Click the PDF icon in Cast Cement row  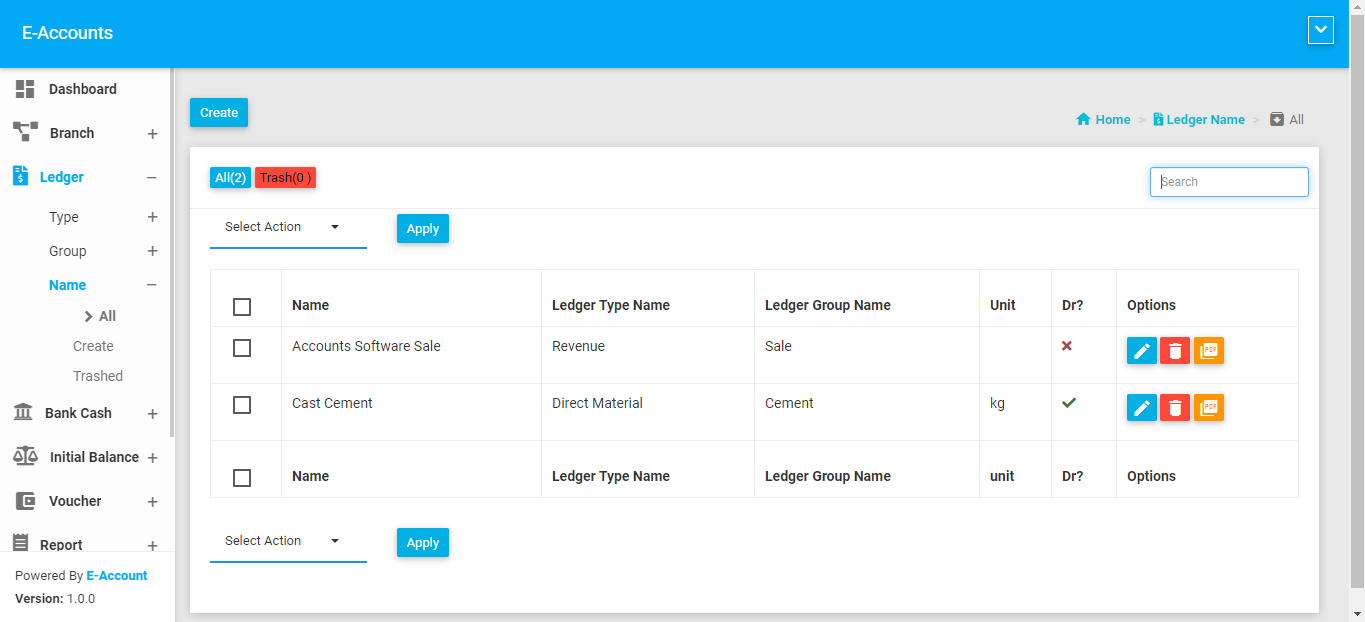click(x=1209, y=408)
